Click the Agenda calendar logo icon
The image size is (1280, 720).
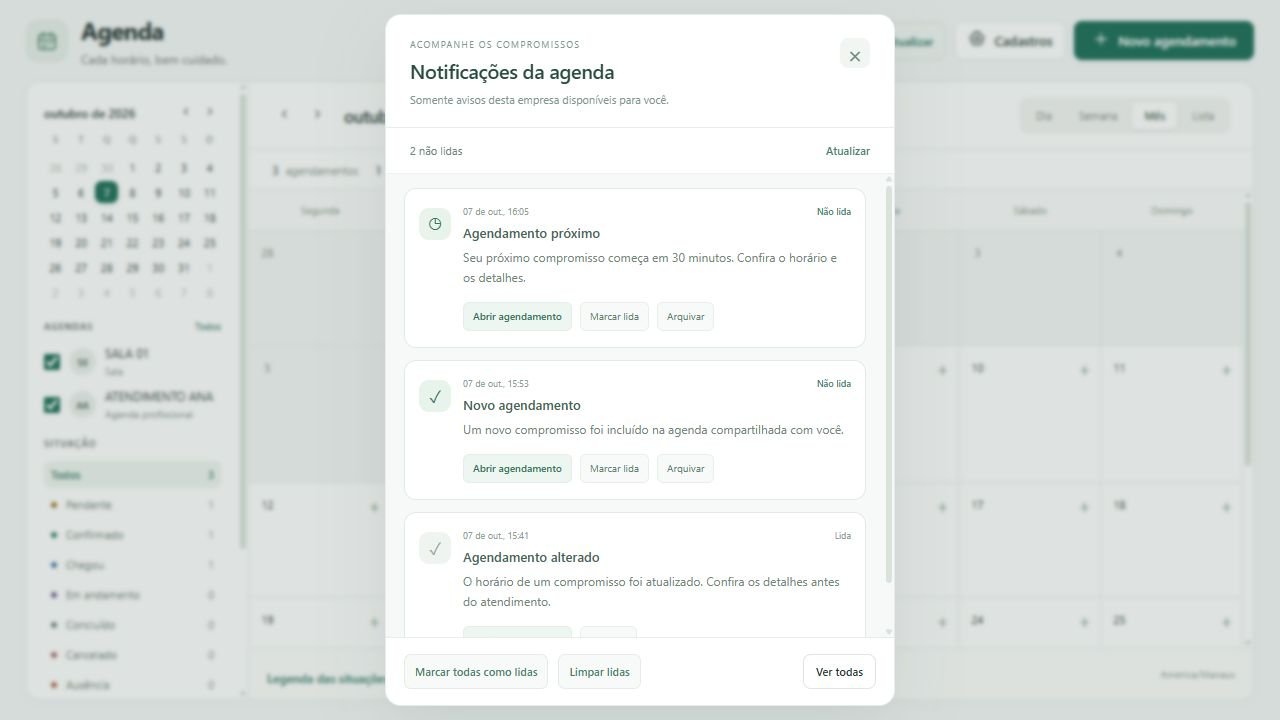click(47, 42)
